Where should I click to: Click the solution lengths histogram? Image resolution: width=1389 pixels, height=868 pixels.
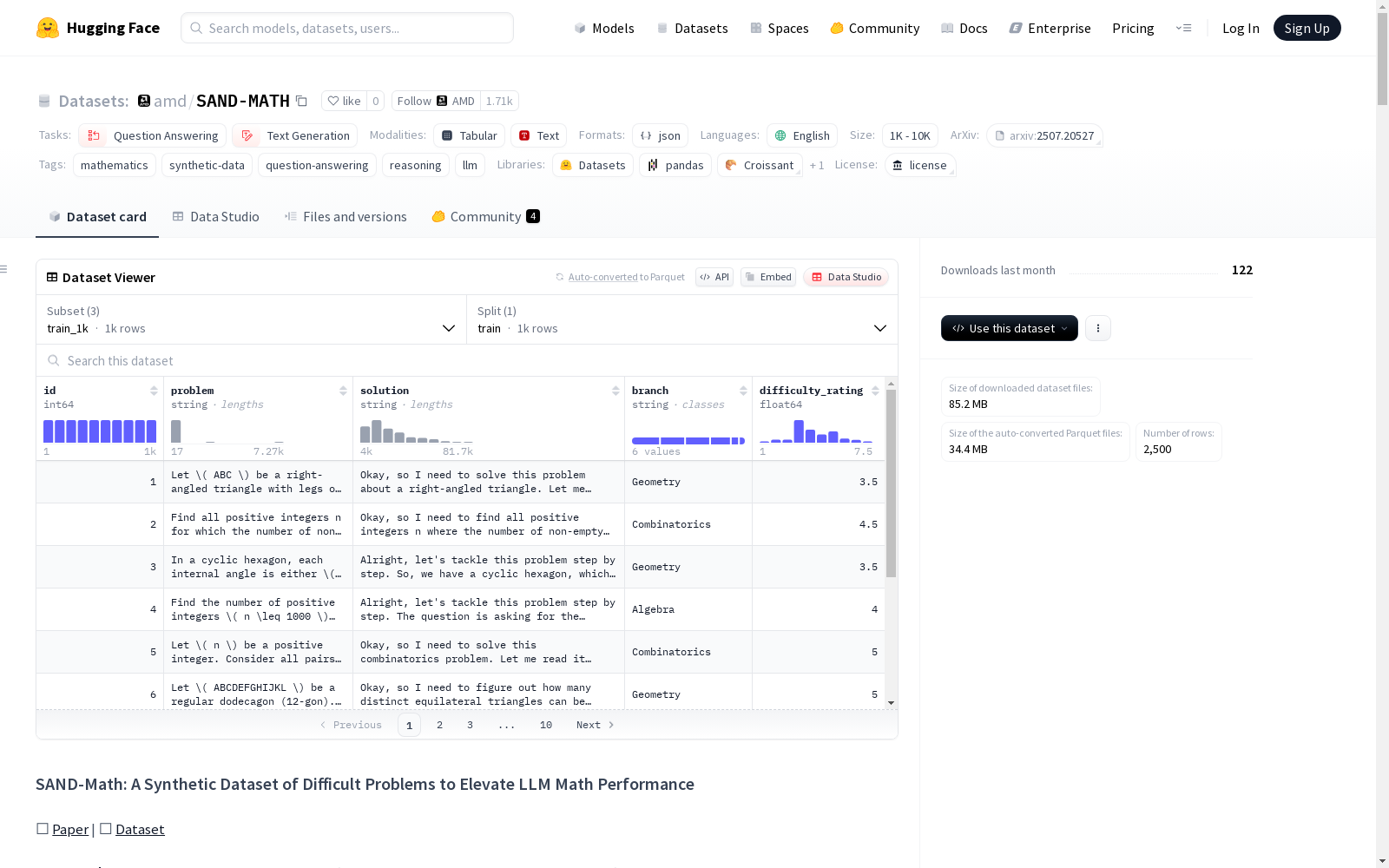point(417,431)
